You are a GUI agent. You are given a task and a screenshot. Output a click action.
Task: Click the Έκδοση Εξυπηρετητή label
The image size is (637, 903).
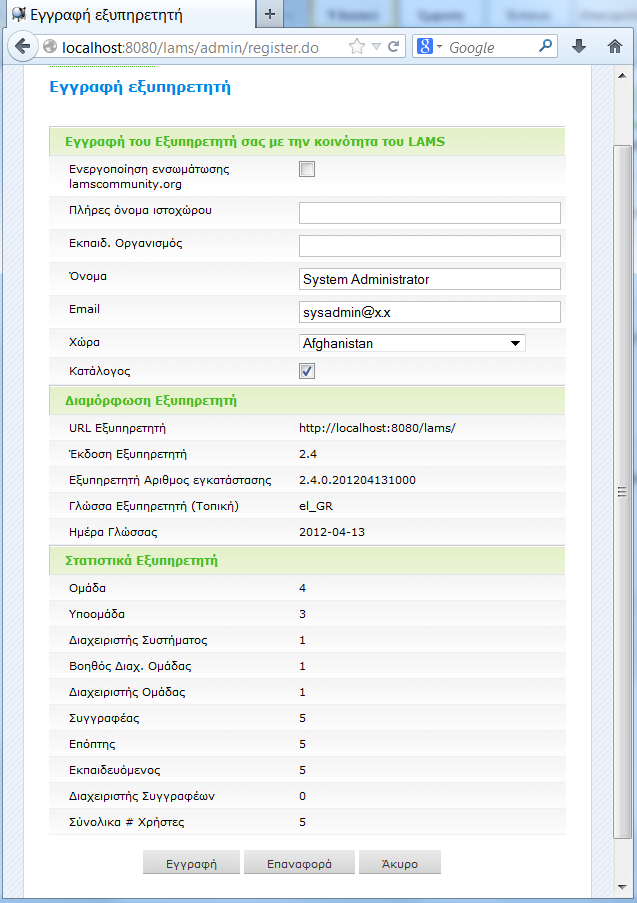(128, 454)
